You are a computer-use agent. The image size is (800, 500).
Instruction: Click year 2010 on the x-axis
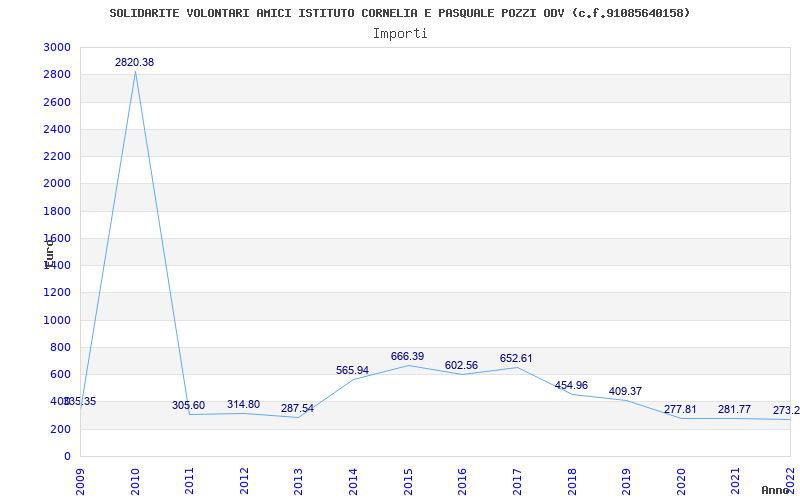pyautogui.click(x=136, y=479)
